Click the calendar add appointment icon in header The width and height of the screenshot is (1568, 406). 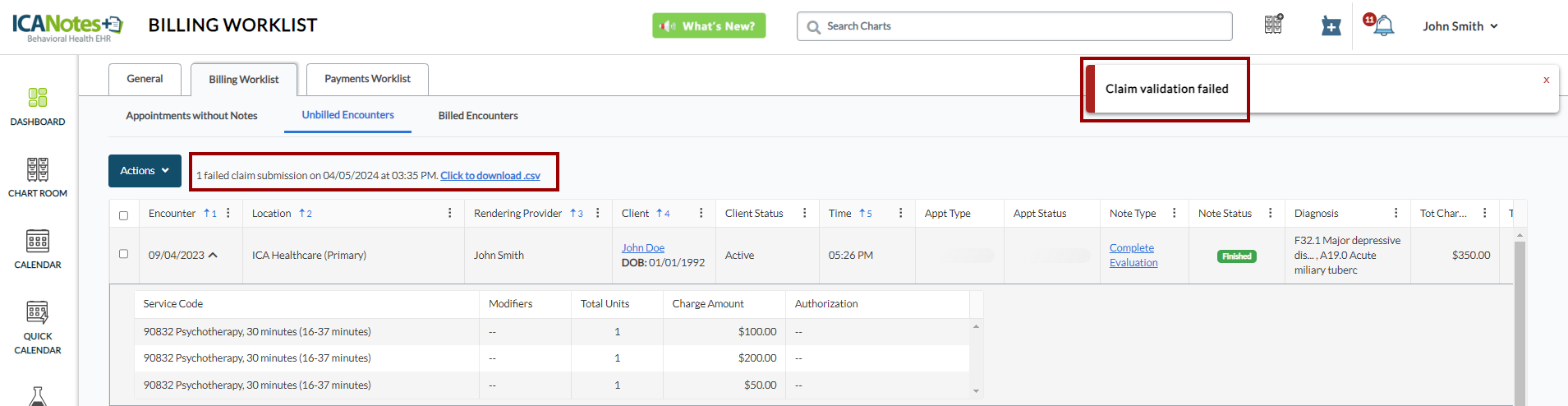[x=1331, y=26]
